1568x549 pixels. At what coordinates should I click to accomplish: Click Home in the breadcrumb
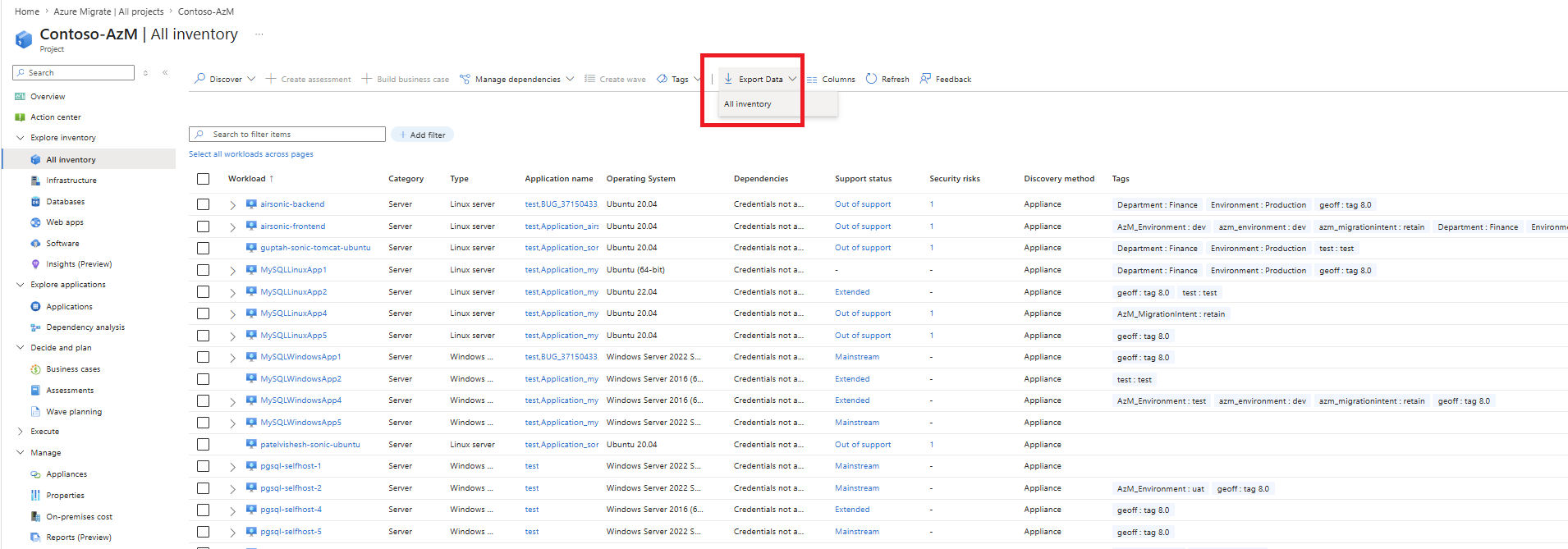pyautogui.click(x=27, y=11)
